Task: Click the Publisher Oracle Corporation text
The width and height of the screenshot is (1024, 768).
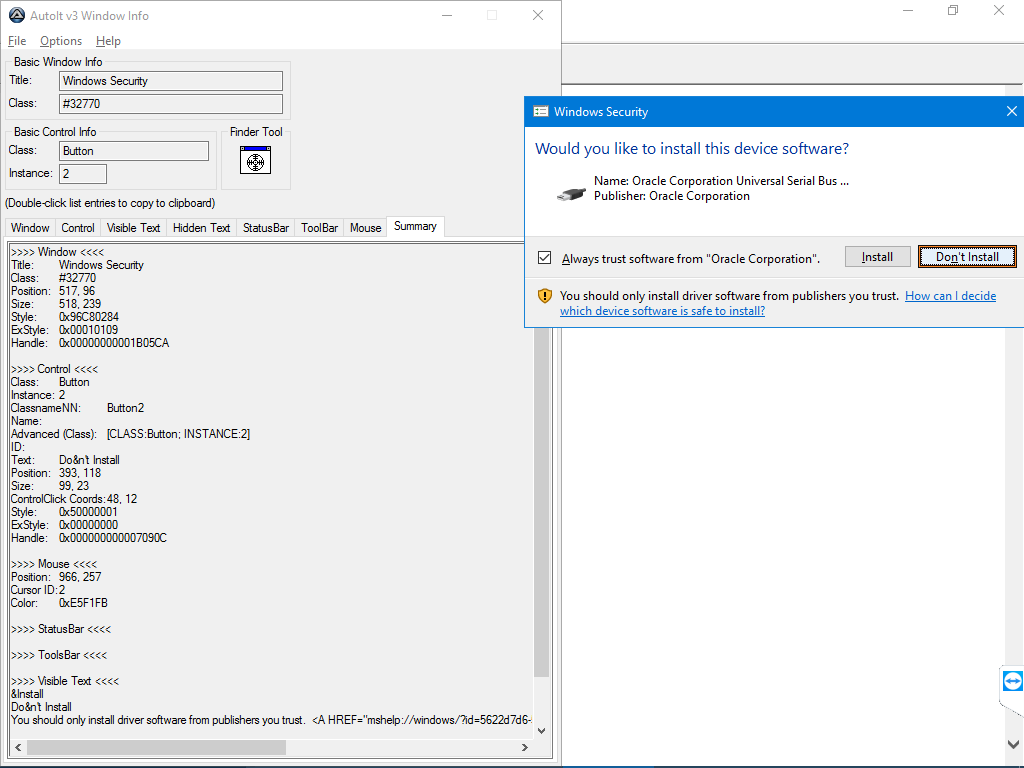Action: [671, 196]
